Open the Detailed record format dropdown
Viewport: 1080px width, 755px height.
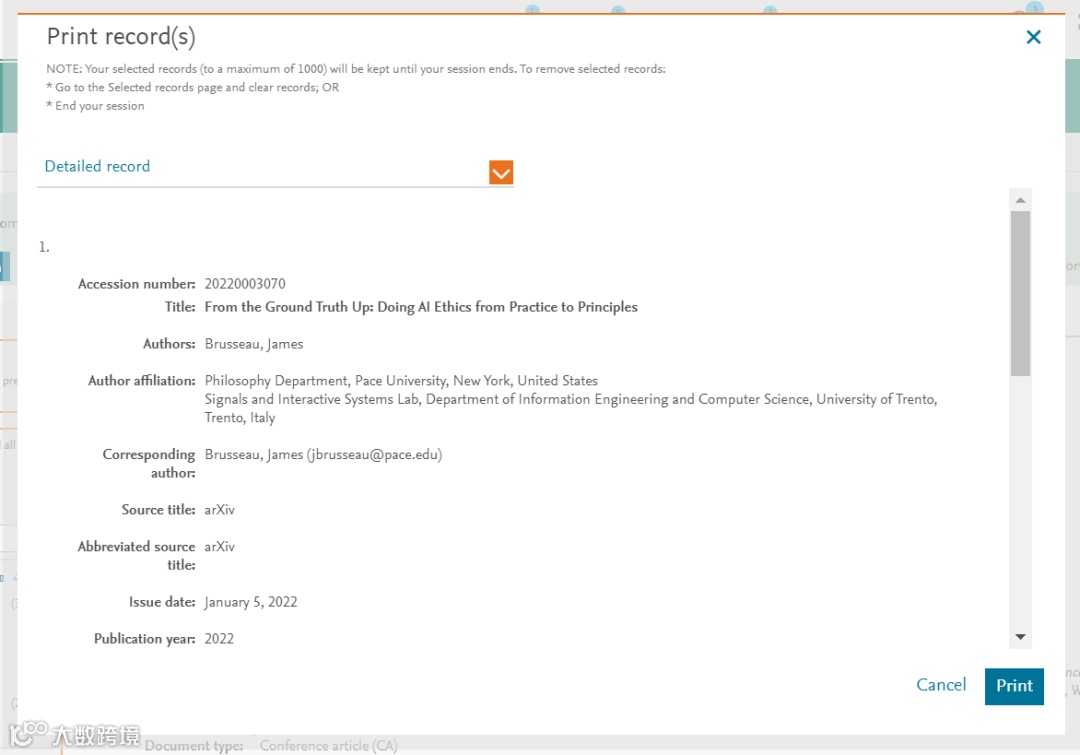tap(501, 172)
